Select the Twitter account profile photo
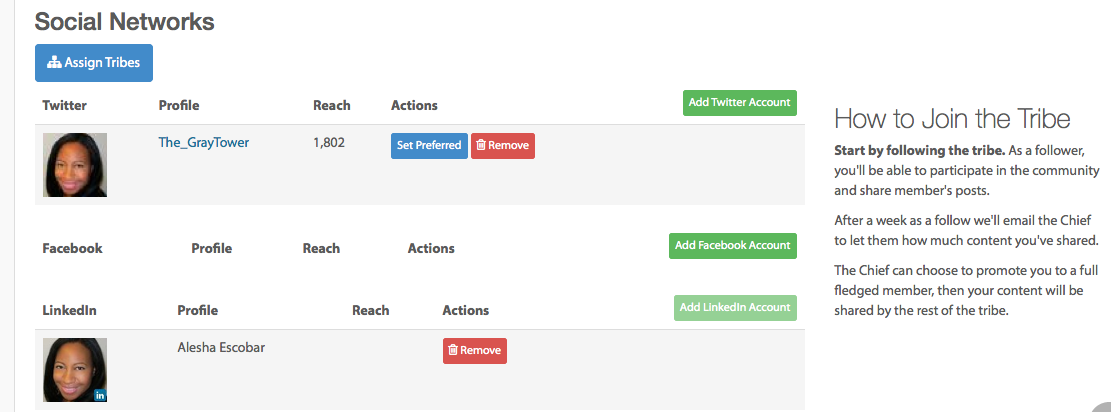Viewport: 1111px width, 412px height. tap(75, 165)
